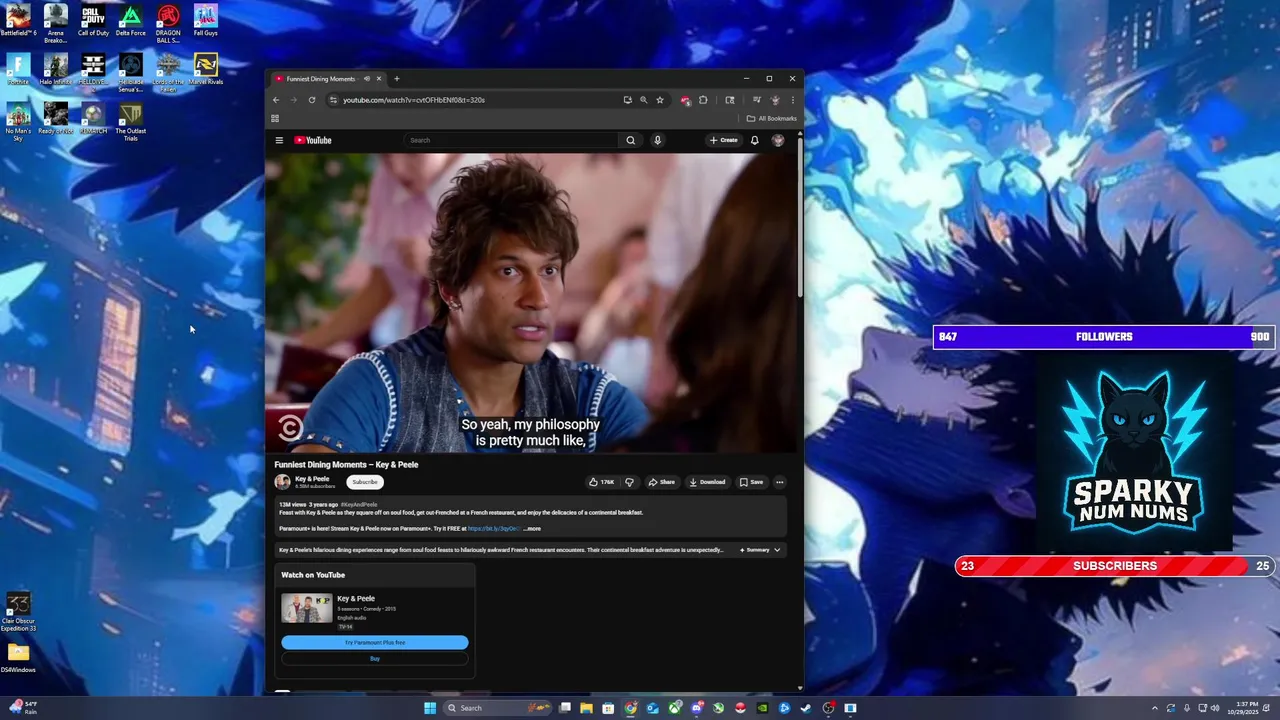Image resolution: width=1280 pixels, height=720 pixels.
Task: Open YouTube notifications bell
Action: 754,140
